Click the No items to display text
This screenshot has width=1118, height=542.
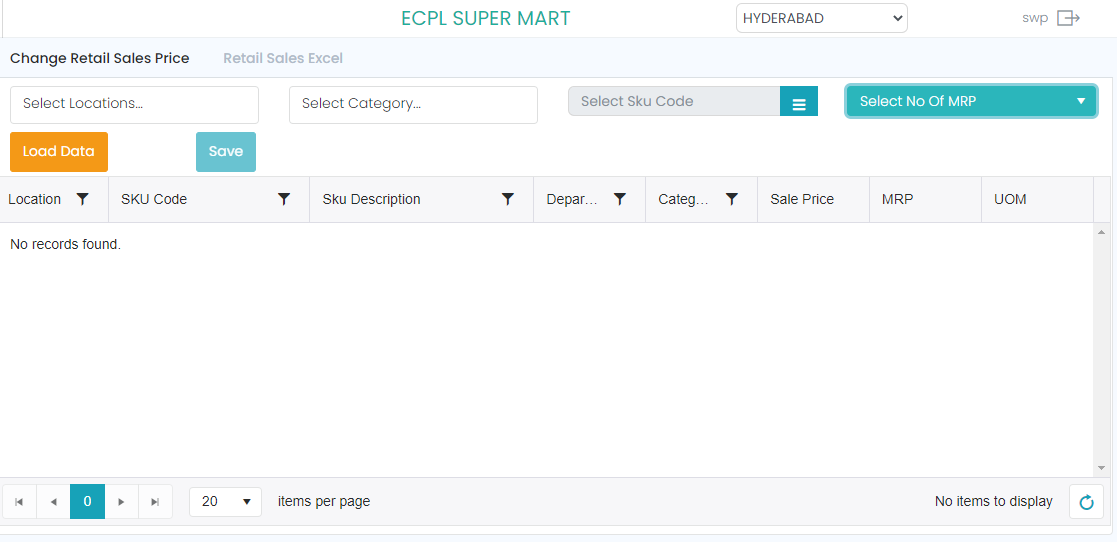(993, 502)
